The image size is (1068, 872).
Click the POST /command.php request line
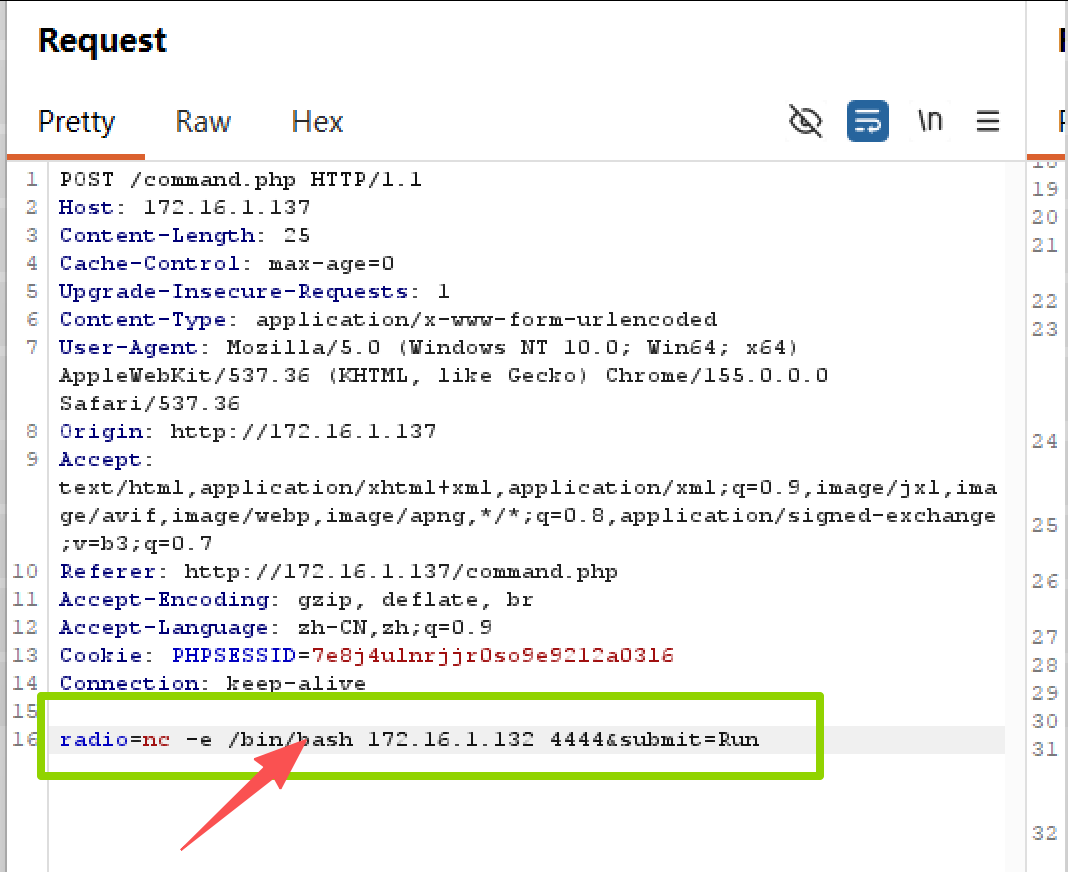[x=240, y=180]
